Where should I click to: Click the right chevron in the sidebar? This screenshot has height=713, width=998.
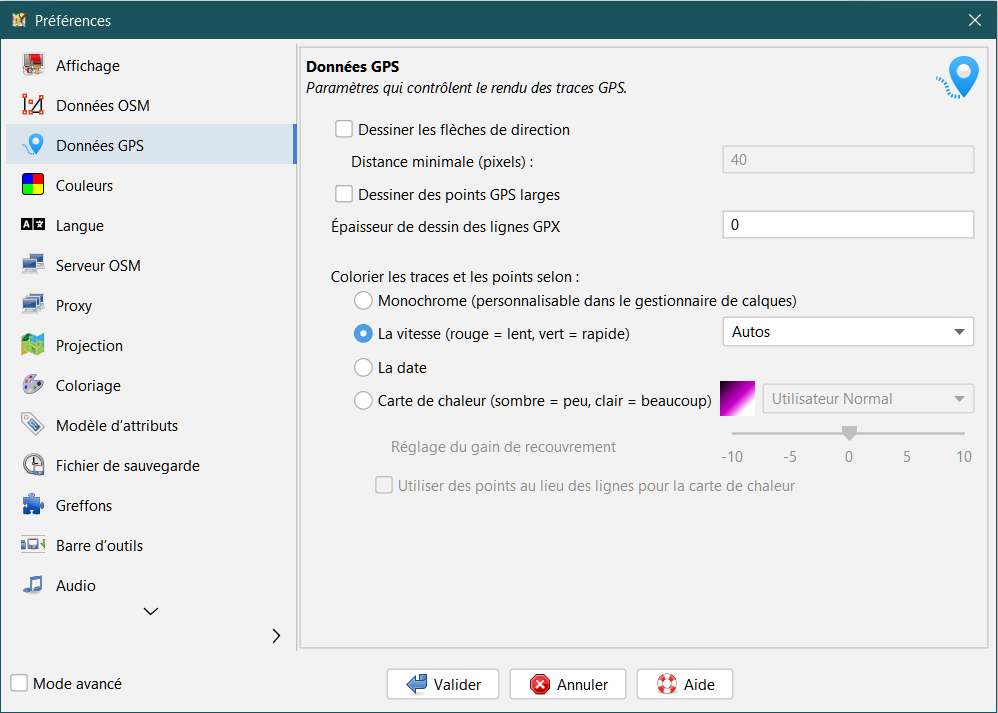pos(276,636)
